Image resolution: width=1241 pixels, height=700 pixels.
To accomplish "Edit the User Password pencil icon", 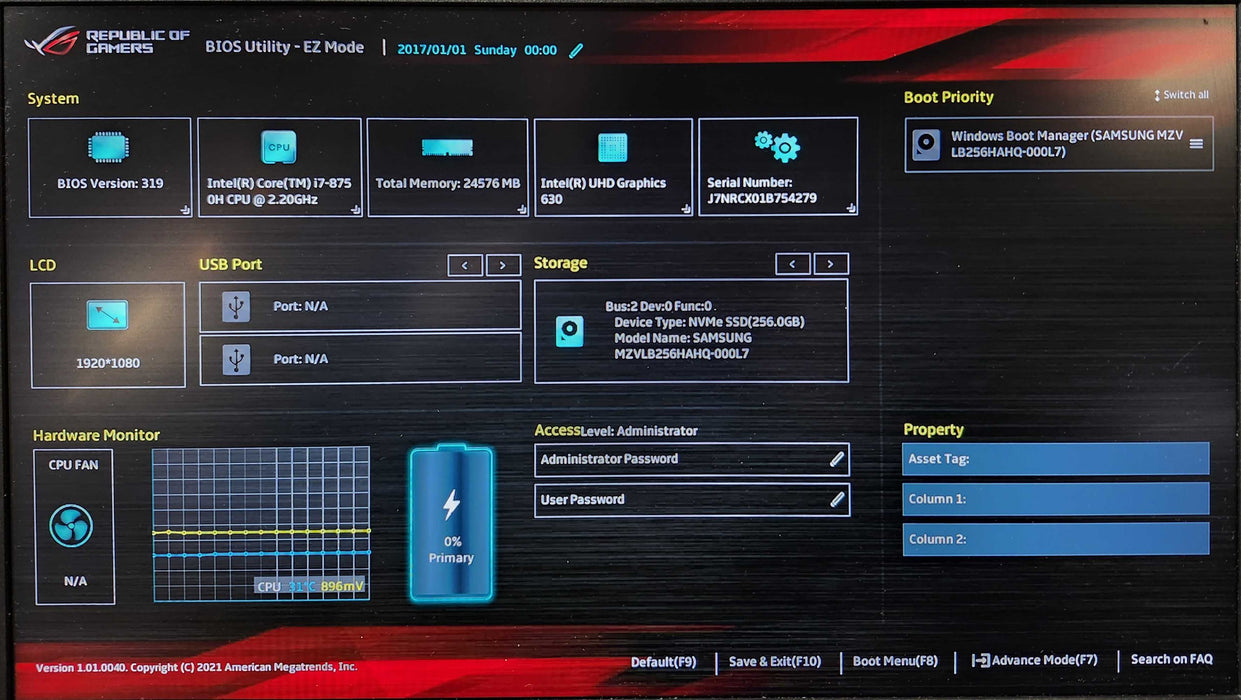I will pos(837,500).
